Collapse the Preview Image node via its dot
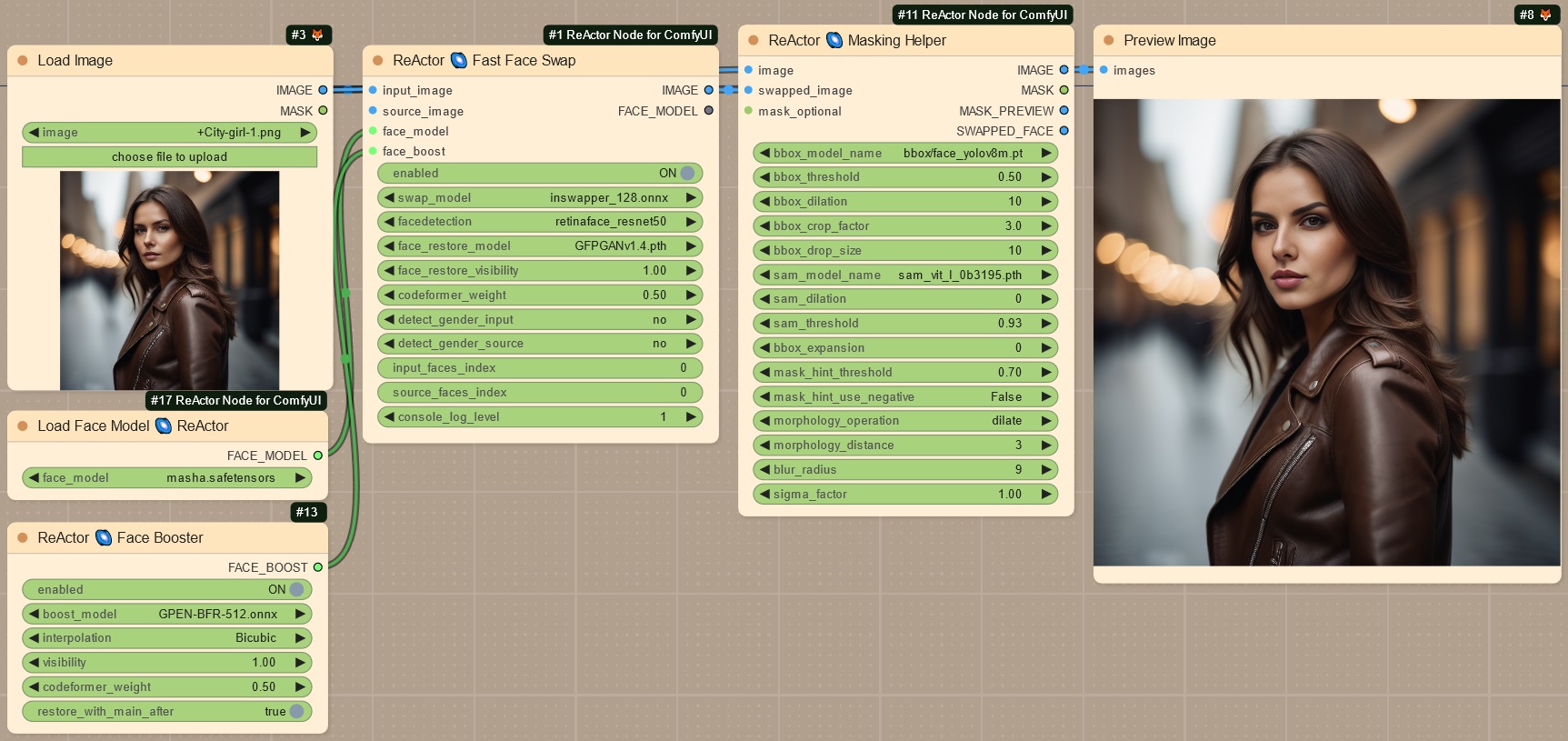The image size is (1568, 741). click(1109, 41)
